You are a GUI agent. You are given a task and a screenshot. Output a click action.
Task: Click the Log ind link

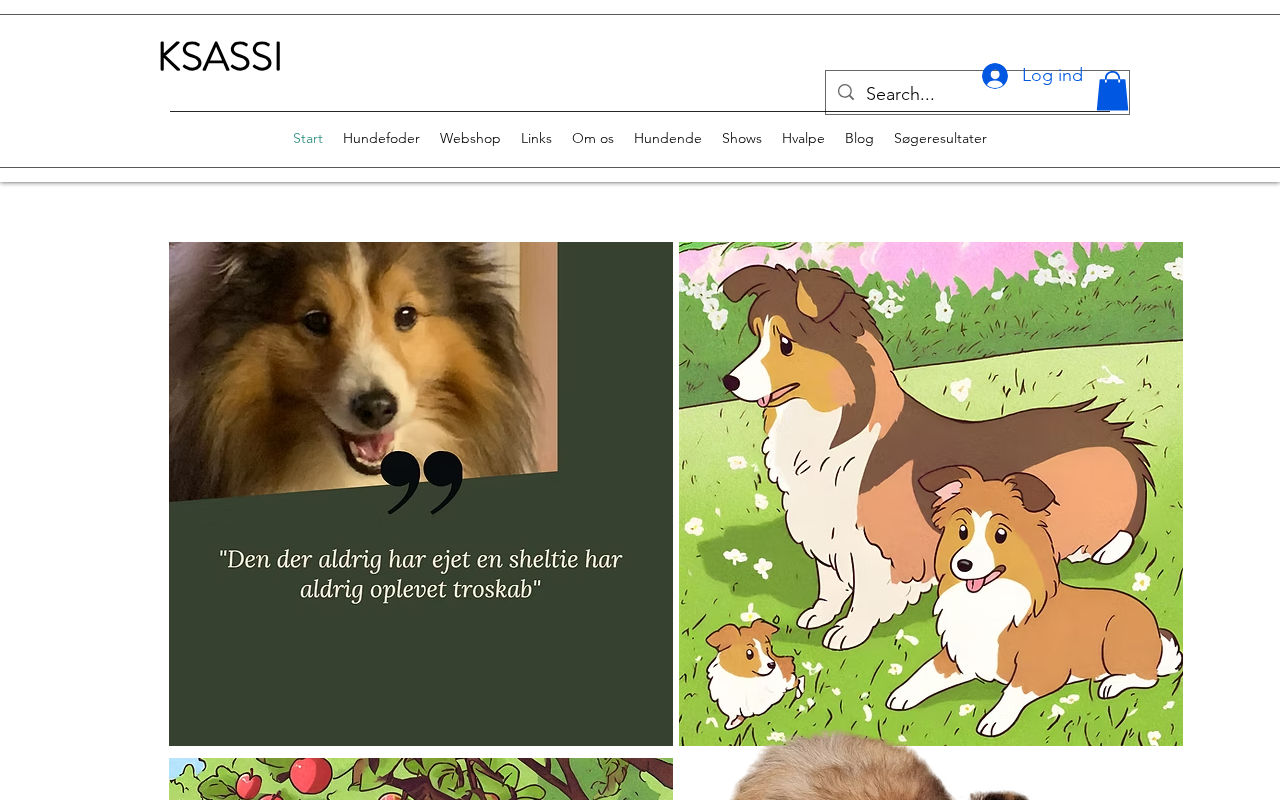click(x=1052, y=75)
